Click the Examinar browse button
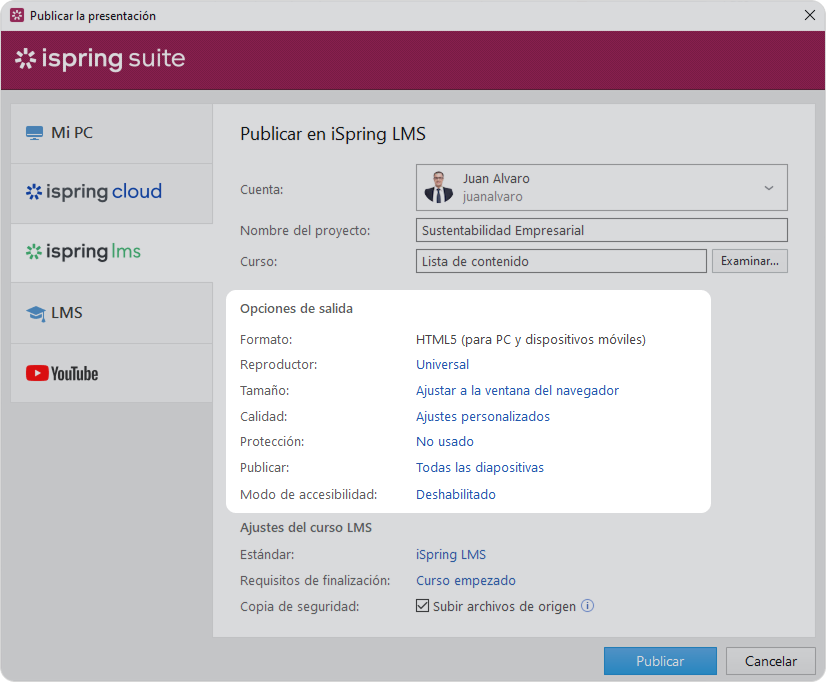 pos(750,261)
